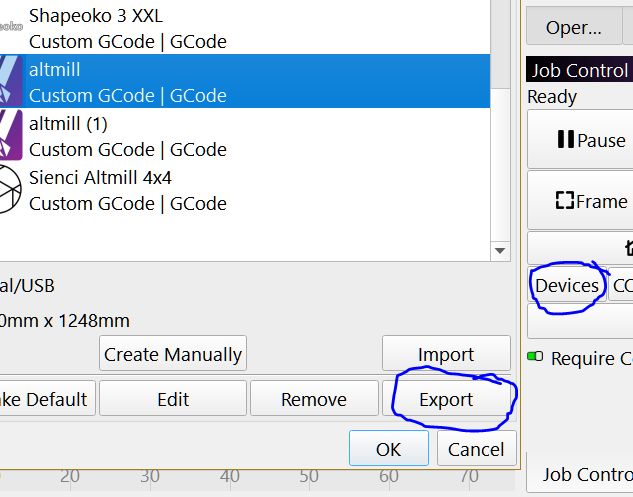Open the Devices button

[x=567, y=286]
